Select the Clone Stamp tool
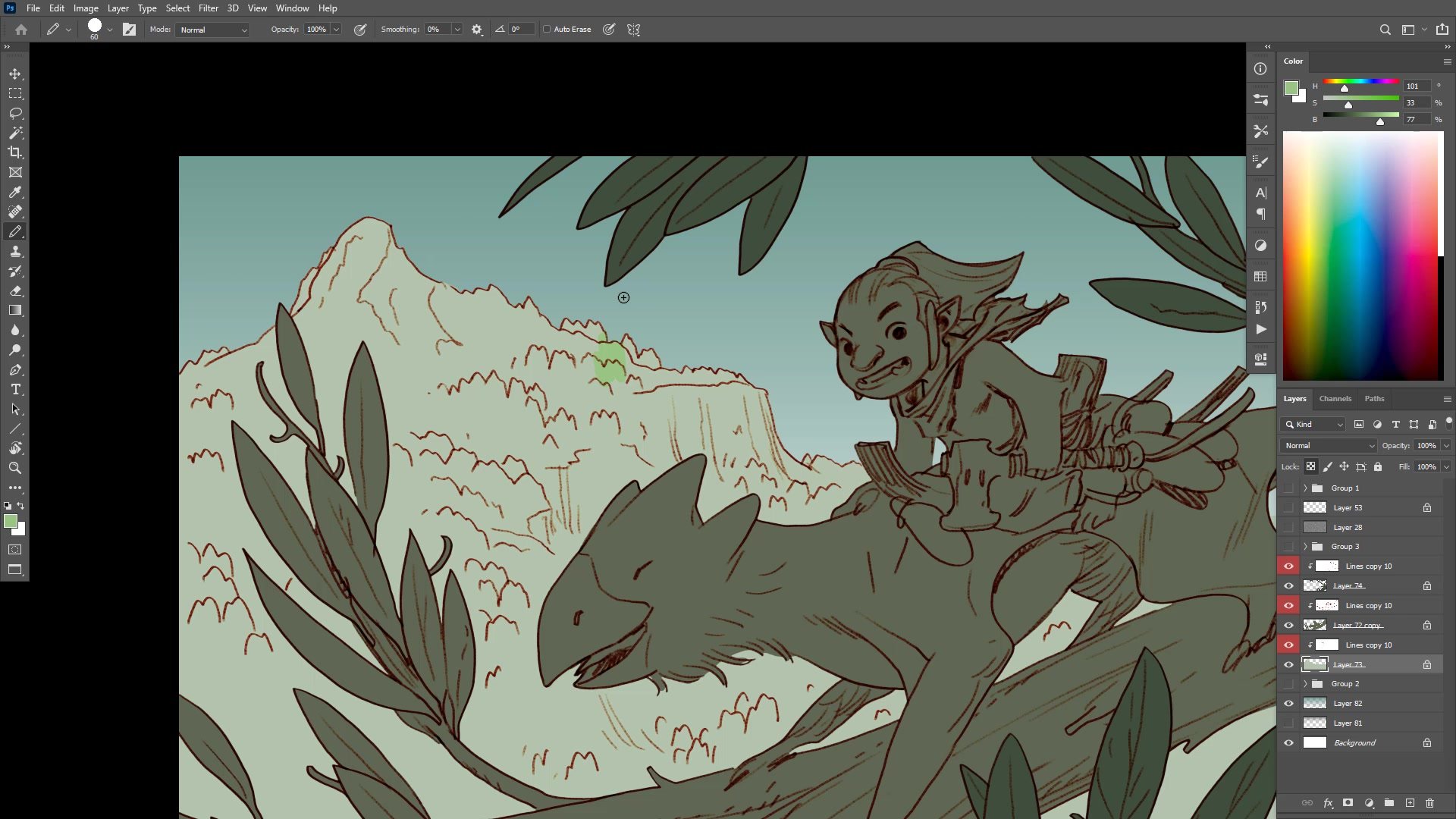This screenshot has width=1456, height=819. [x=15, y=251]
